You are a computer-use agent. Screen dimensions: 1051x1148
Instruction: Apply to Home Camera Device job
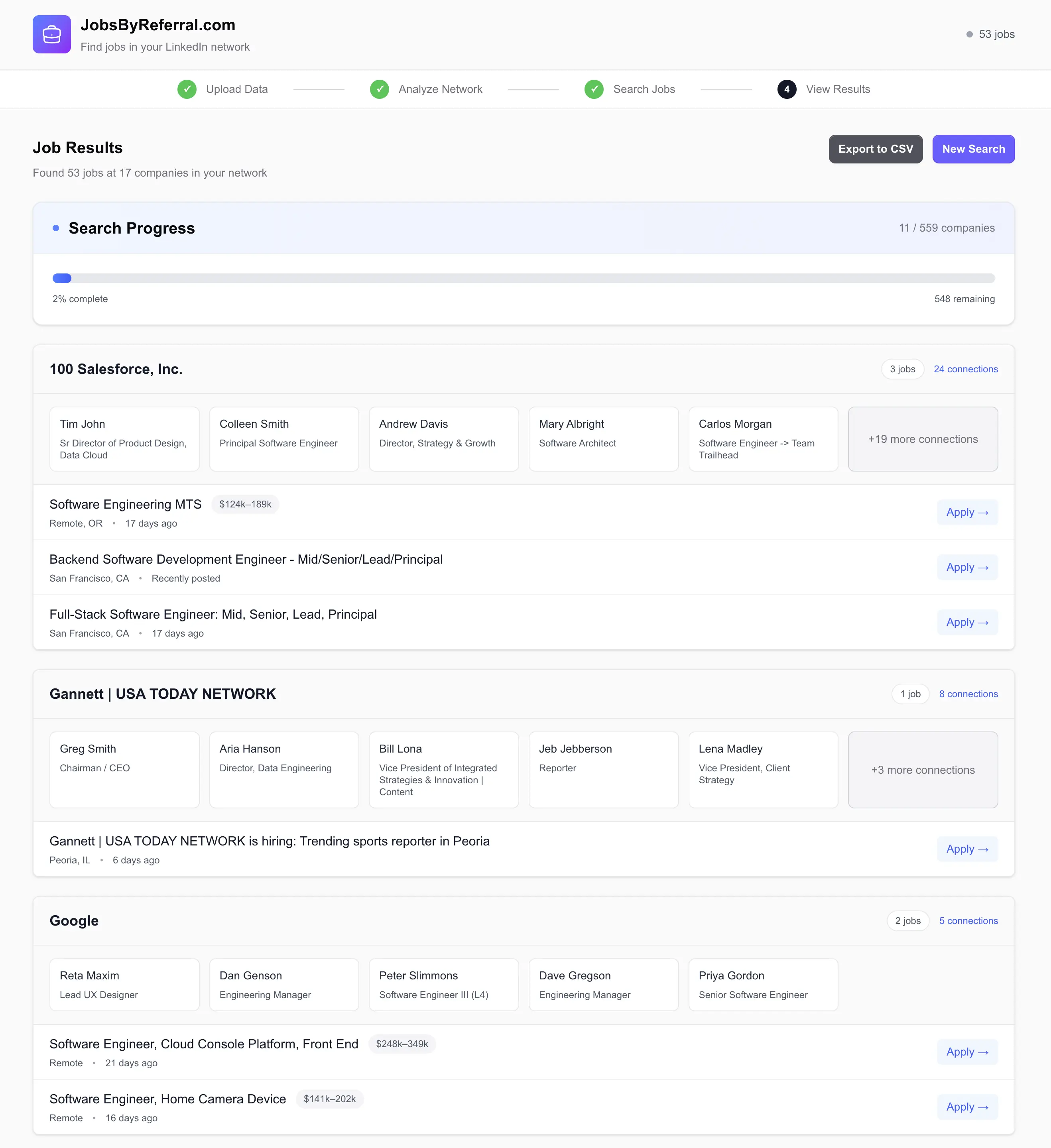(x=967, y=1107)
